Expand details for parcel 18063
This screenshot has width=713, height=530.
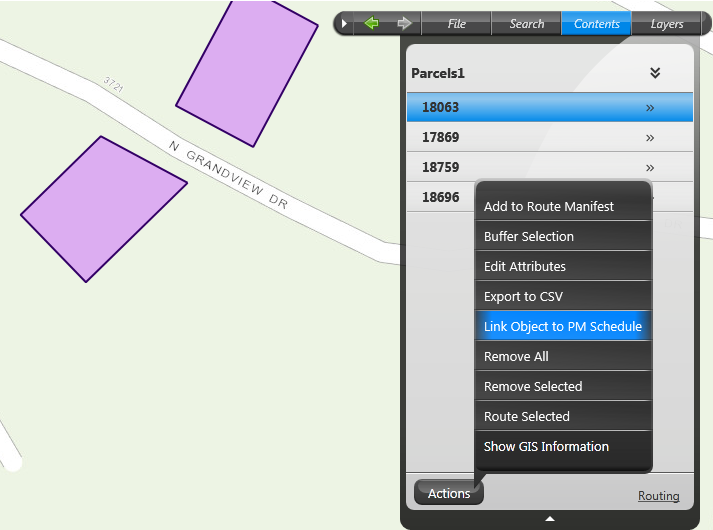point(650,107)
